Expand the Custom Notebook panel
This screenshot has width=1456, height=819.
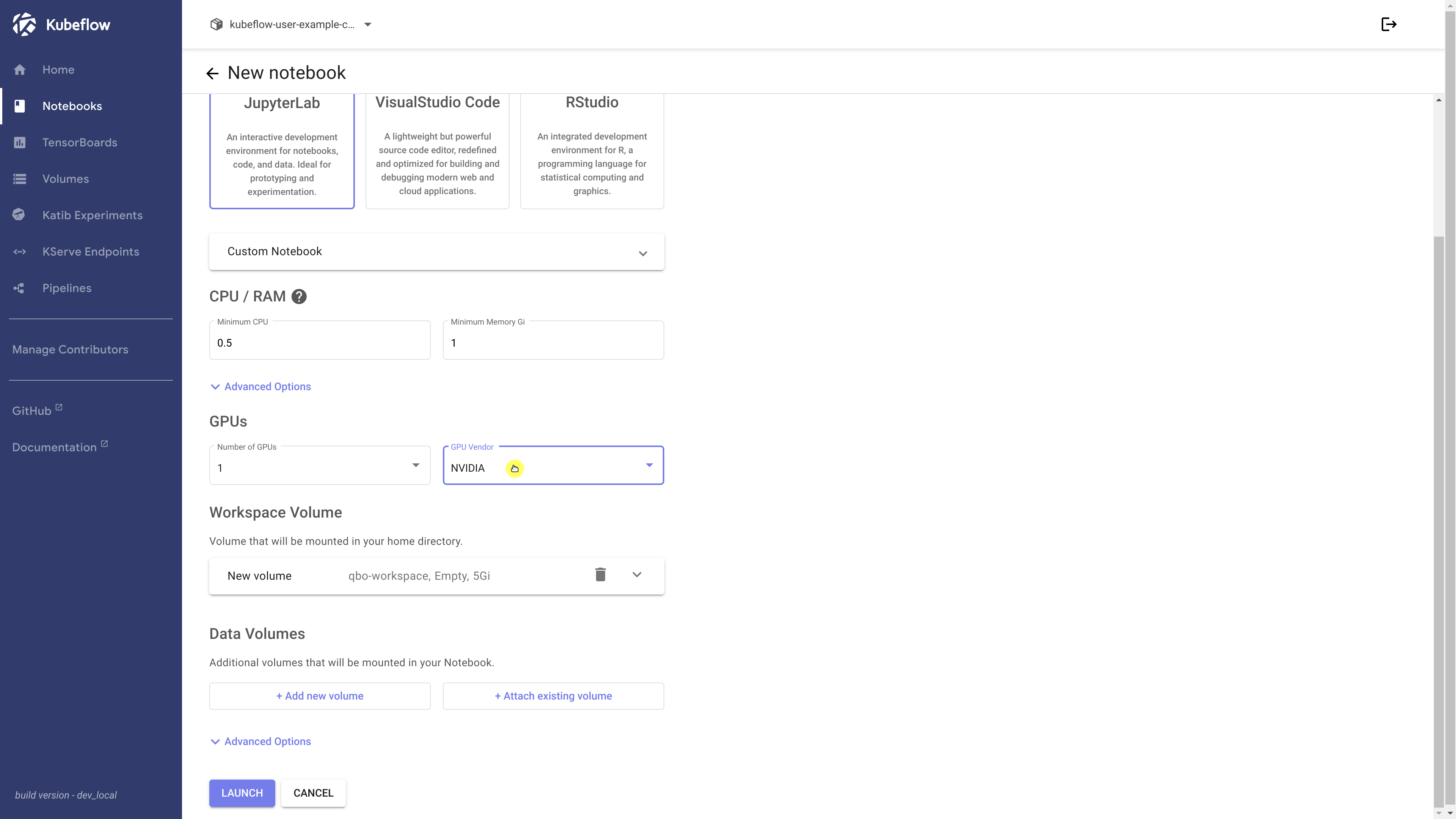(436, 251)
